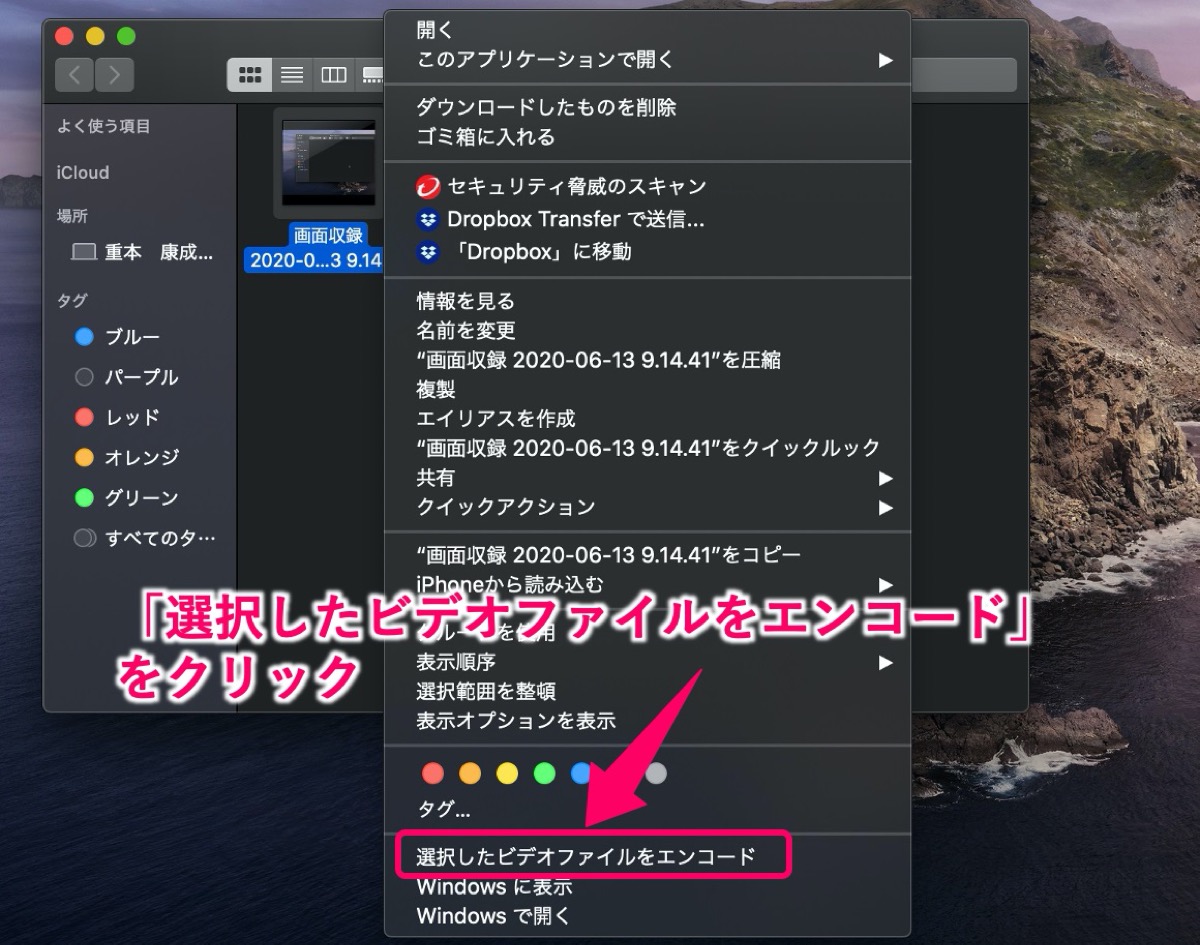Select the オレンジ tag in sidebar

click(x=127, y=457)
